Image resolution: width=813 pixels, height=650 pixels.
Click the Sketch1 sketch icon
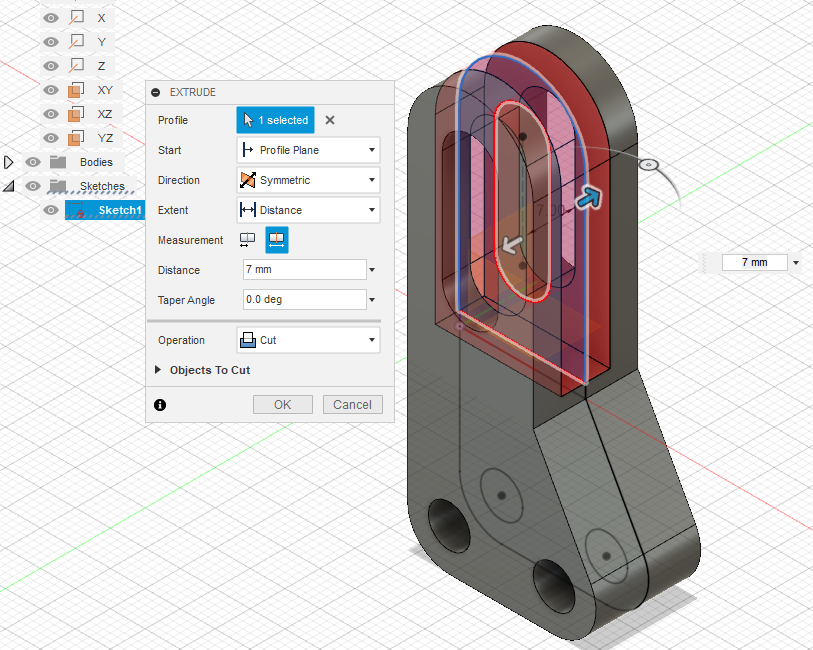pos(76,210)
